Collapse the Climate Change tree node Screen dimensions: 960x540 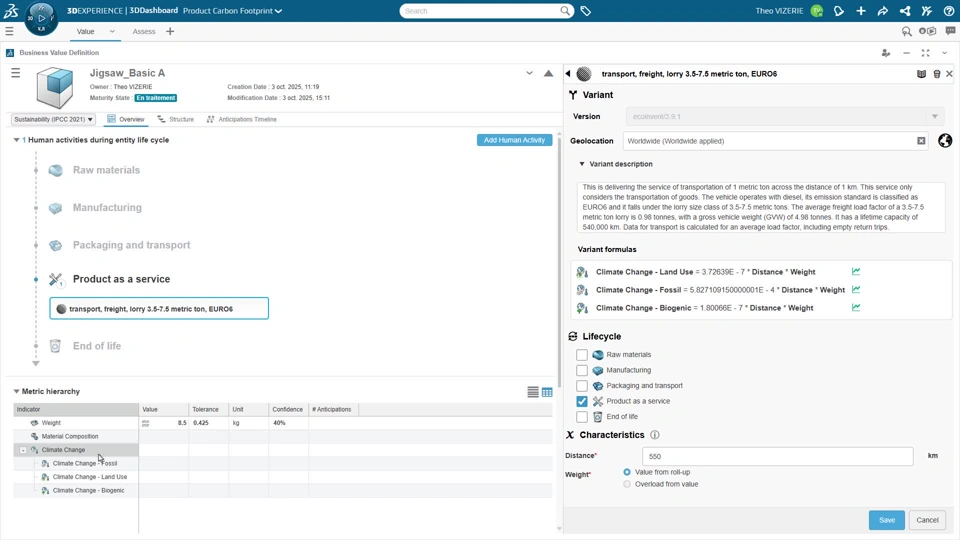23,450
